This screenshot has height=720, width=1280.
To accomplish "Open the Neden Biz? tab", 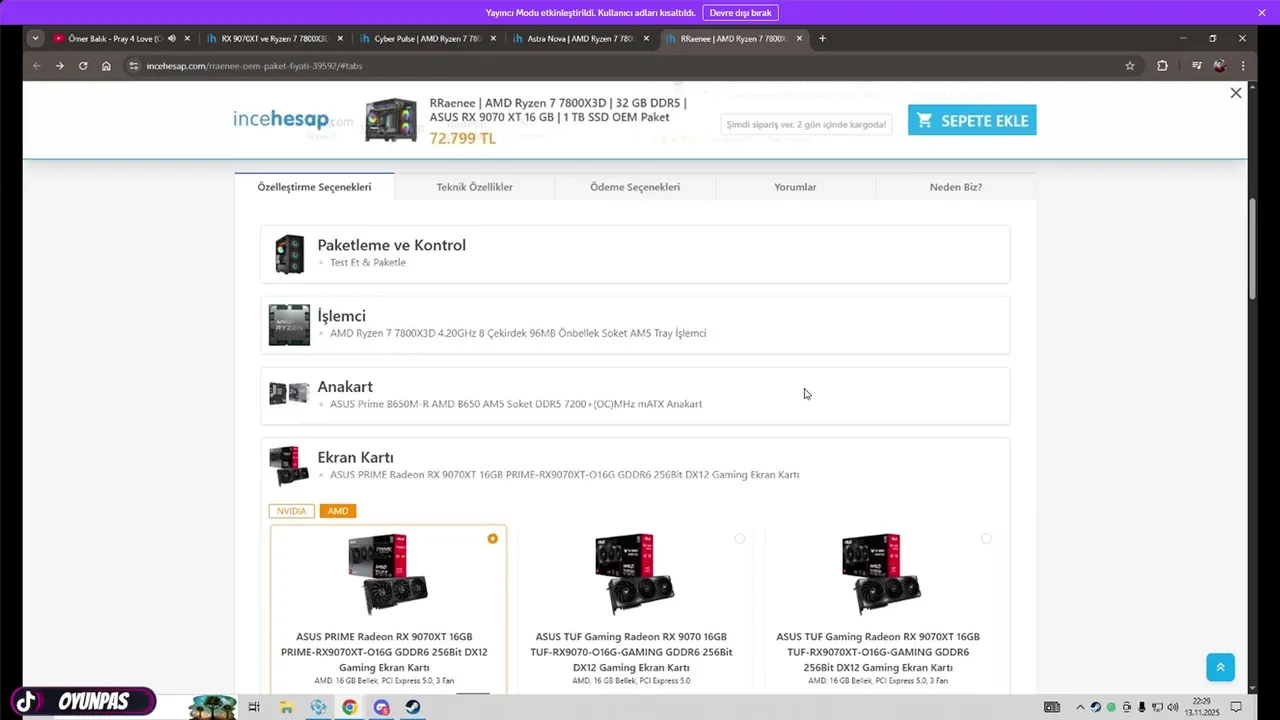I will 956,187.
